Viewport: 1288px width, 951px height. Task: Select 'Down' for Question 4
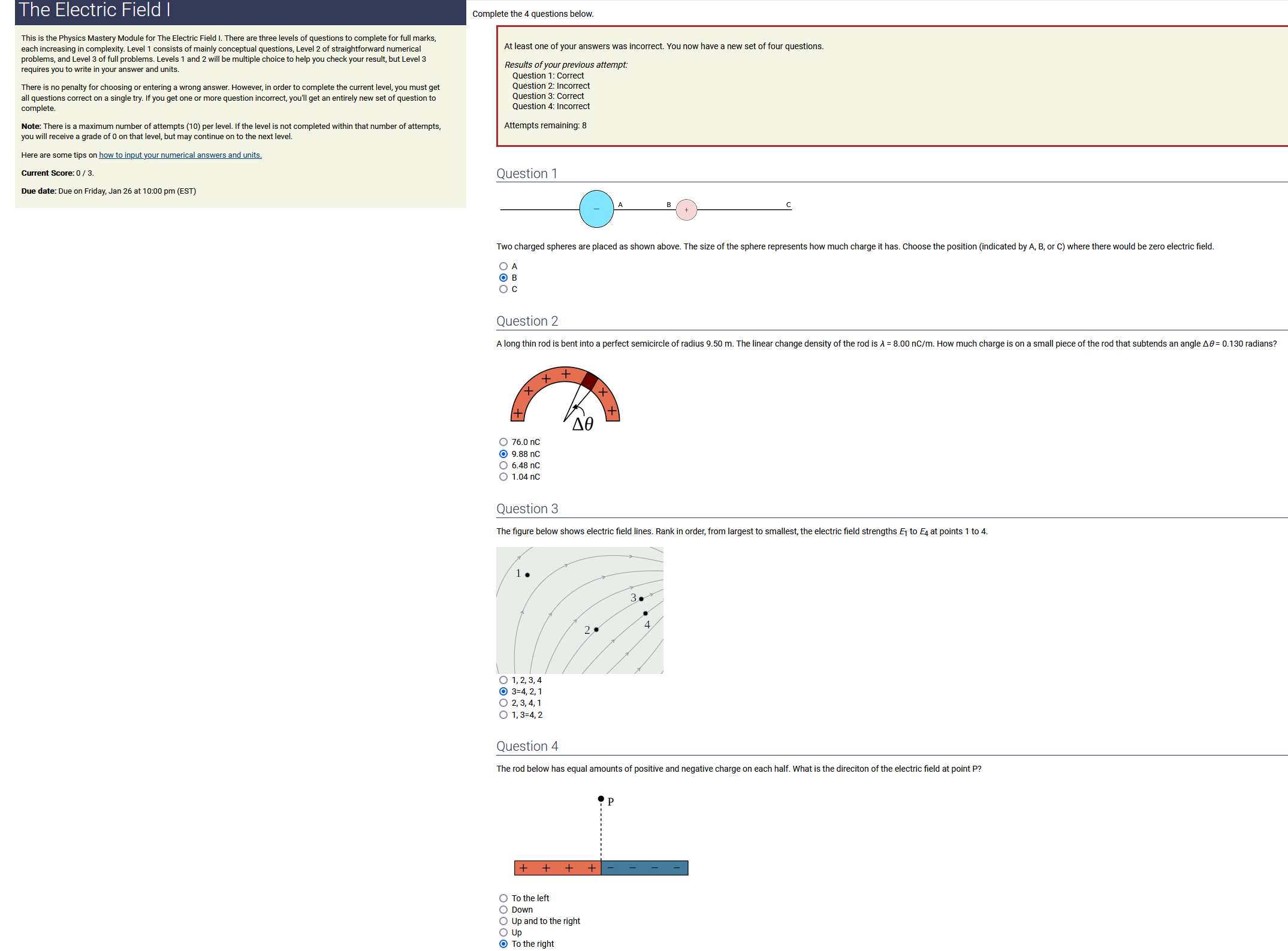pos(503,910)
